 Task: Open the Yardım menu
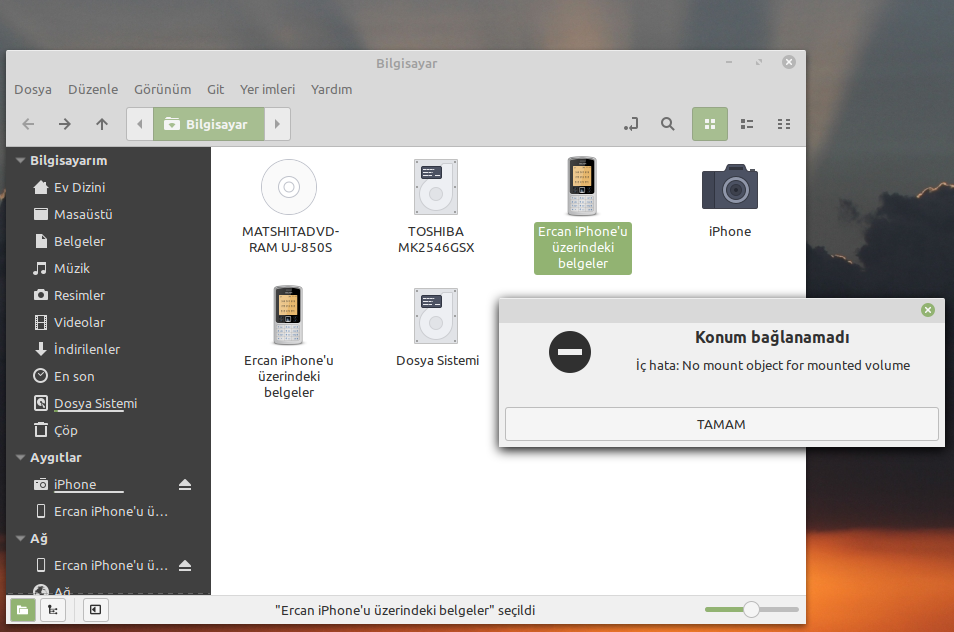click(332, 89)
